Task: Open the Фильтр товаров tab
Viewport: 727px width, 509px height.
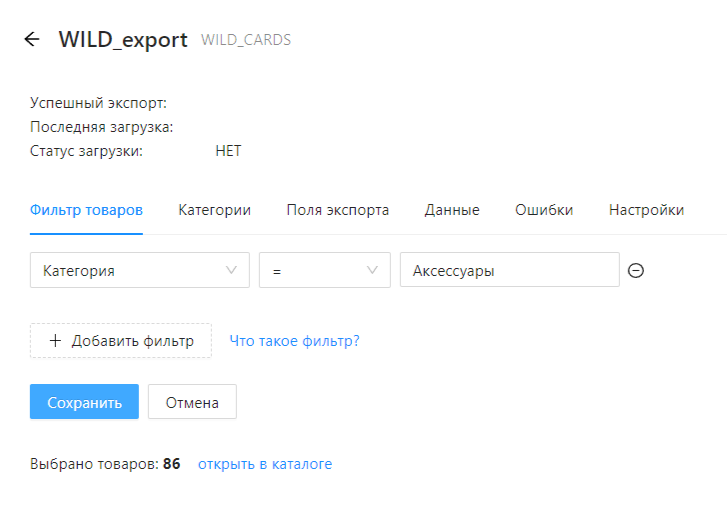Action: click(x=86, y=210)
